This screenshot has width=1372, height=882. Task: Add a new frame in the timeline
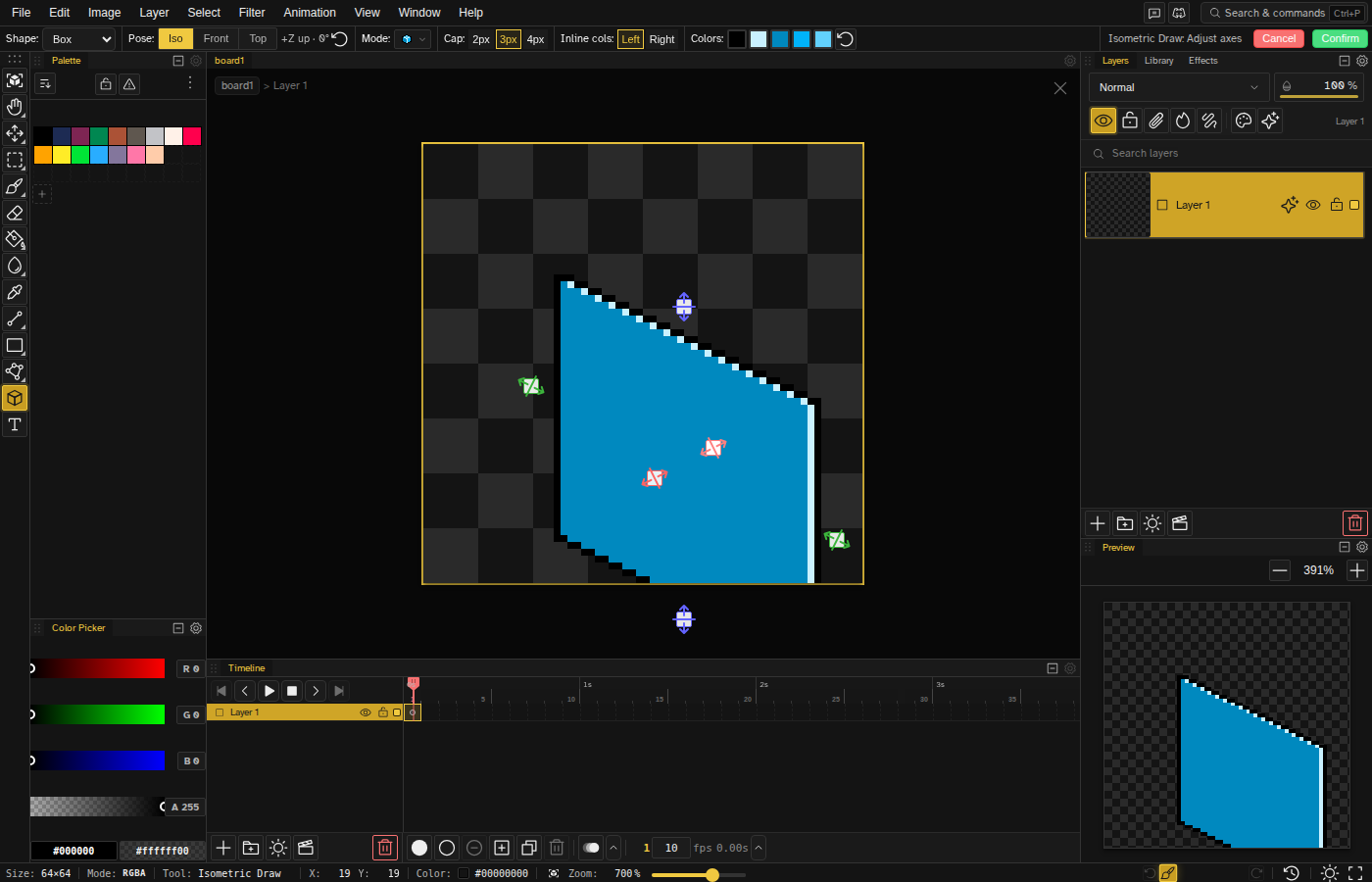pyautogui.click(x=502, y=848)
